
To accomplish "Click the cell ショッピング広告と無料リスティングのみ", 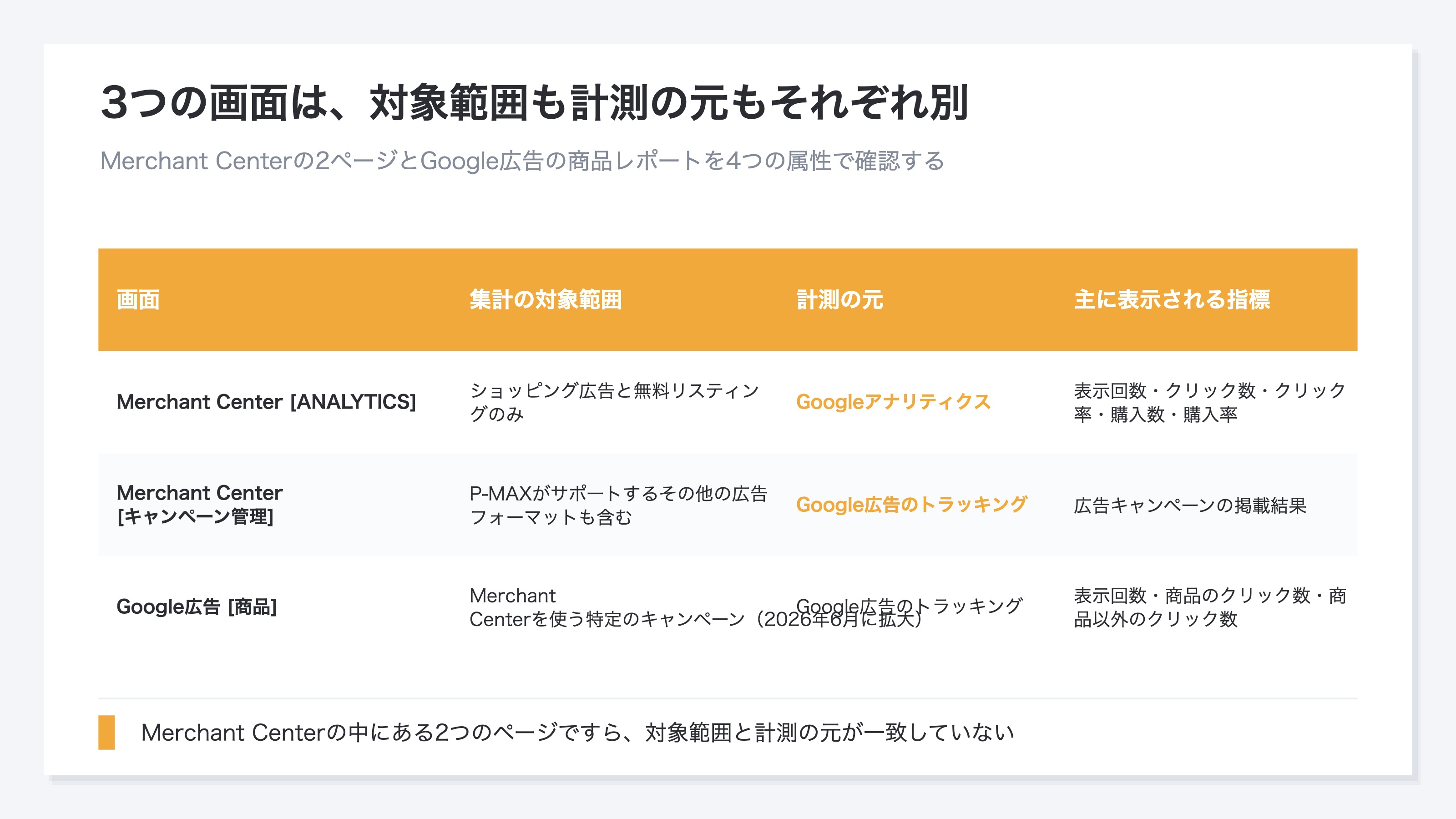I will [x=614, y=402].
